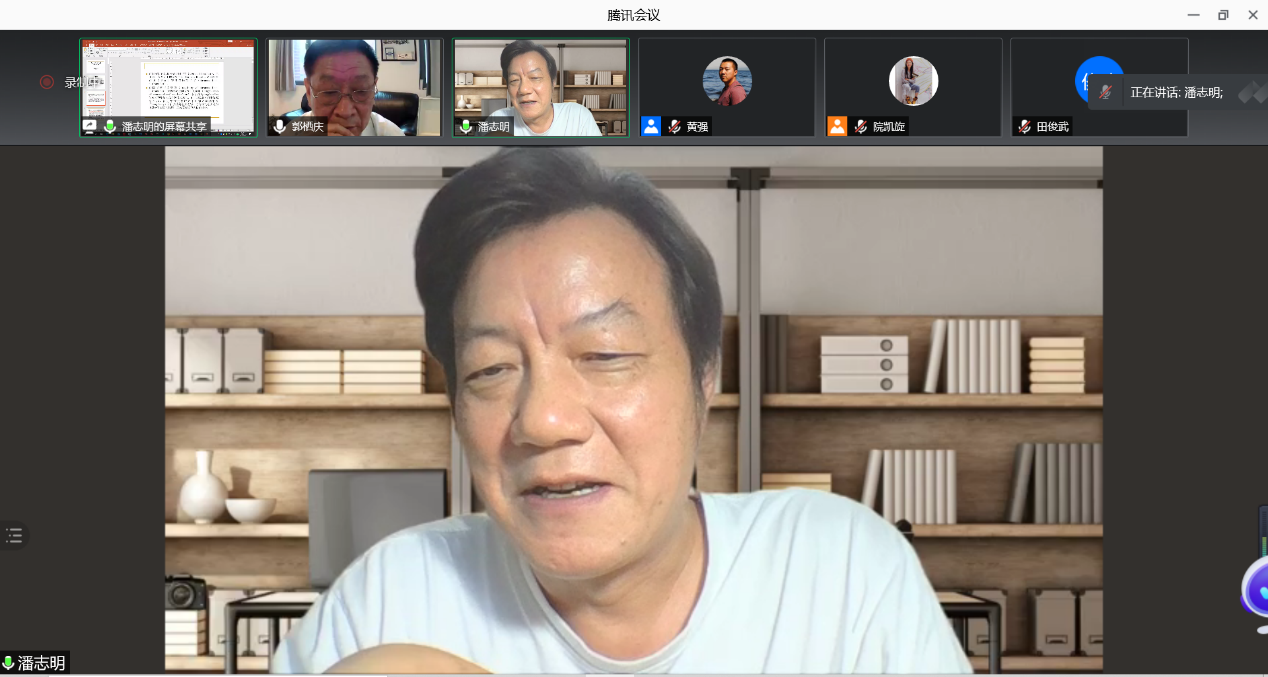1268x677 pixels.
Task: Click the green microphone icon in 潘志明's thumbnail
Action: (465, 127)
